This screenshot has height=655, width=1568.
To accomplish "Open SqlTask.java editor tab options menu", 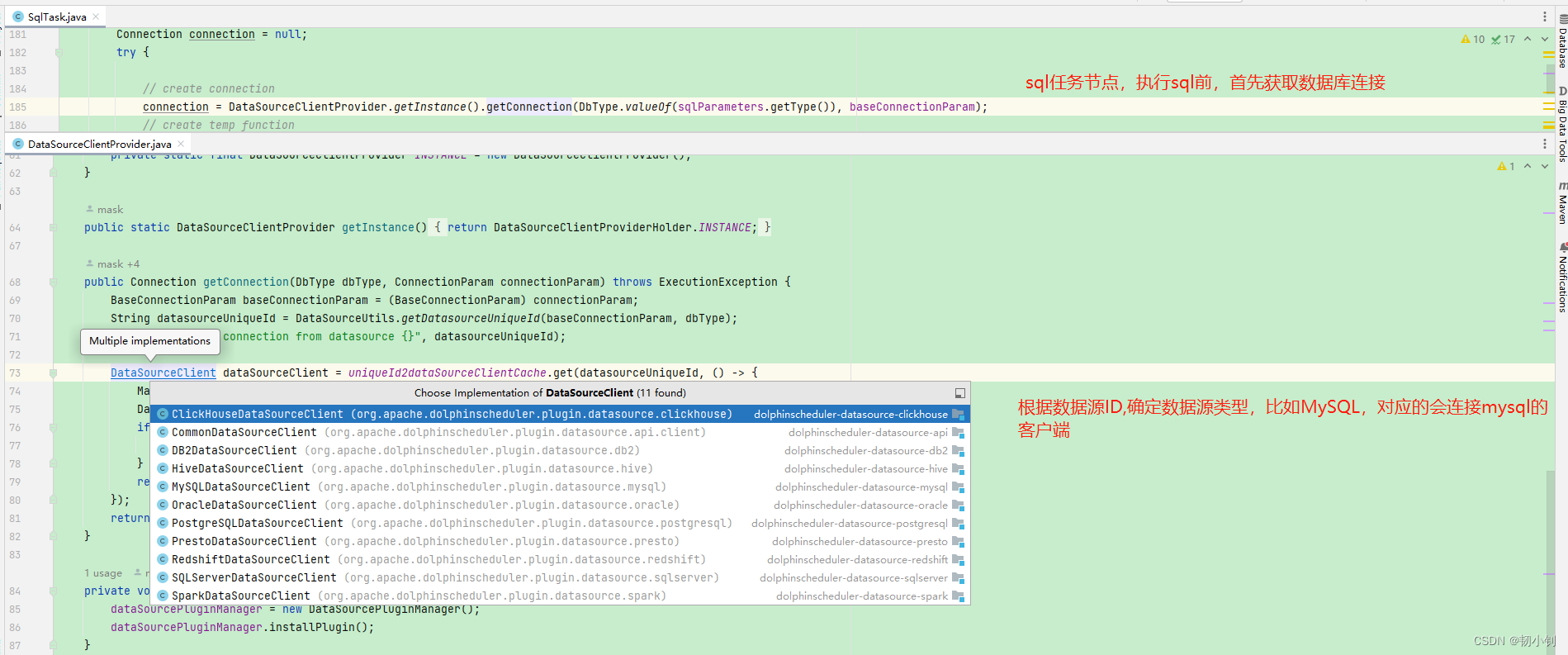I will [x=1545, y=17].
